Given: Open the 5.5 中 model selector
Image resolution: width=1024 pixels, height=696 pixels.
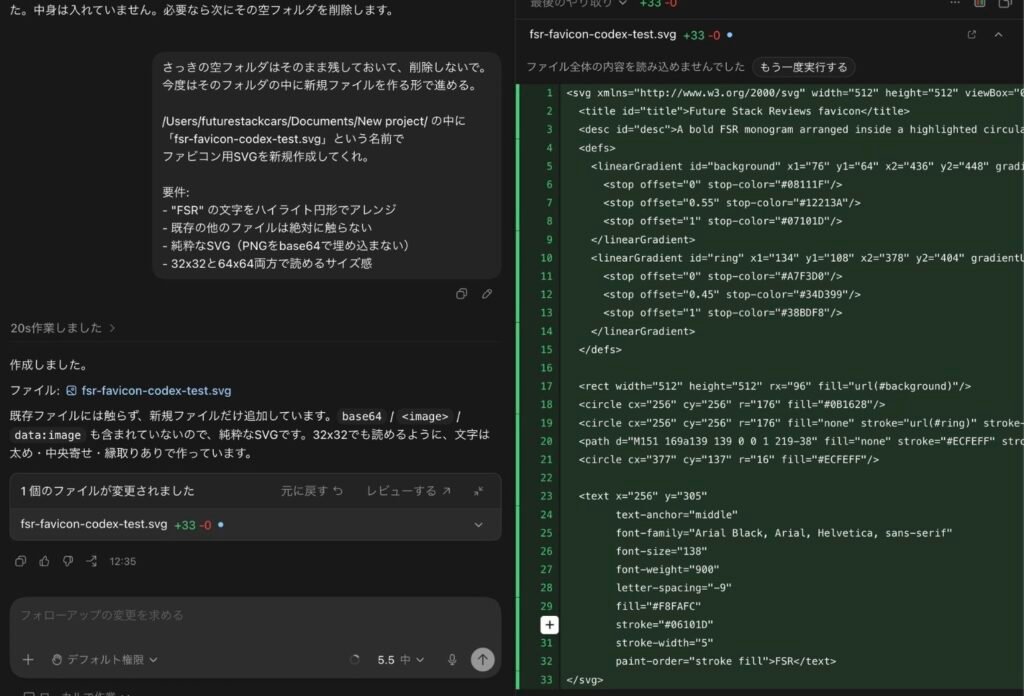Looking at the screenshot, I should click(400, 659).
